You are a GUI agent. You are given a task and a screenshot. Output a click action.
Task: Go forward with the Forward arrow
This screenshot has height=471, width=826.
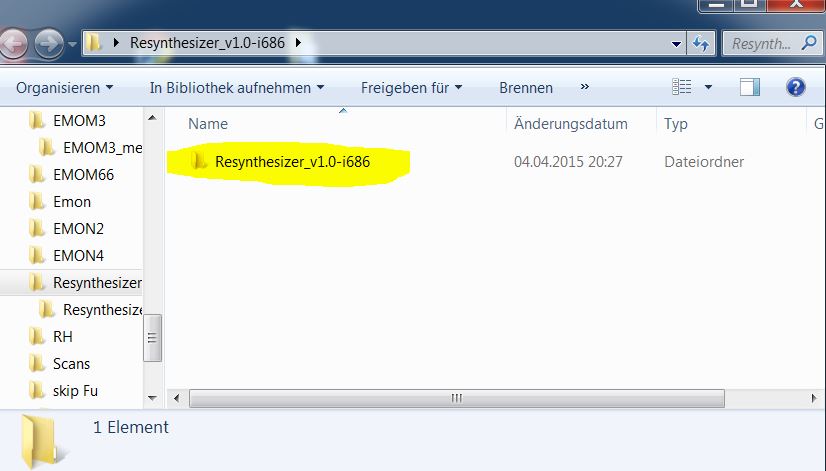[49, 43]
